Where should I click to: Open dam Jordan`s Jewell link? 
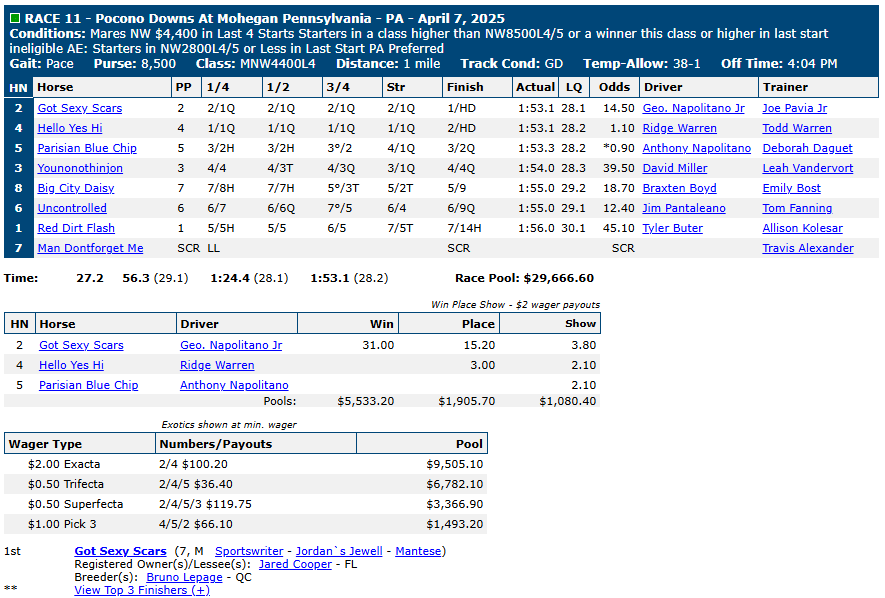point(339,551)
